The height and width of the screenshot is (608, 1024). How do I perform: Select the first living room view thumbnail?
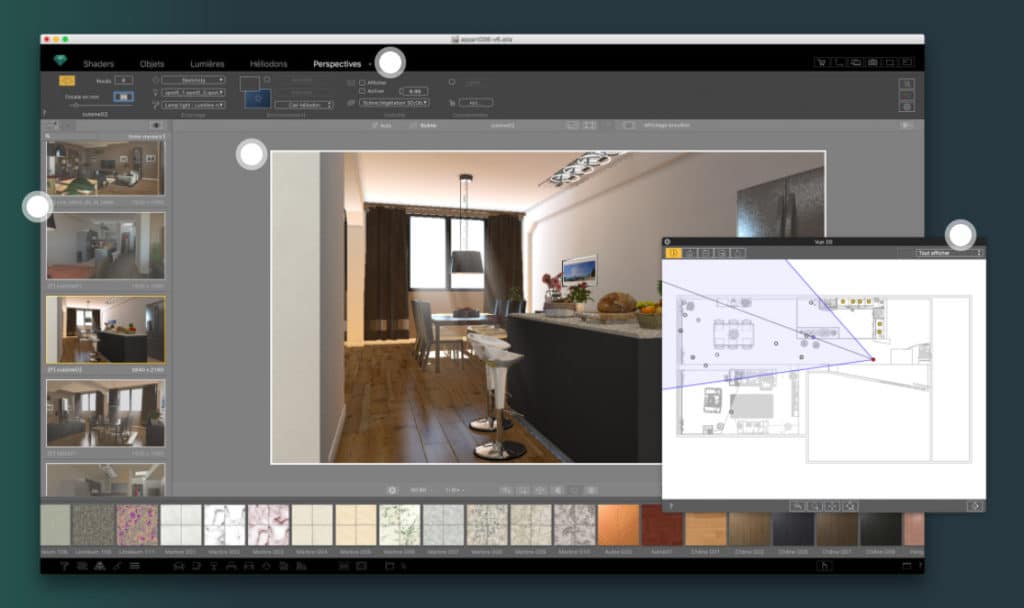pyautogui.click(x=105, y=168)
